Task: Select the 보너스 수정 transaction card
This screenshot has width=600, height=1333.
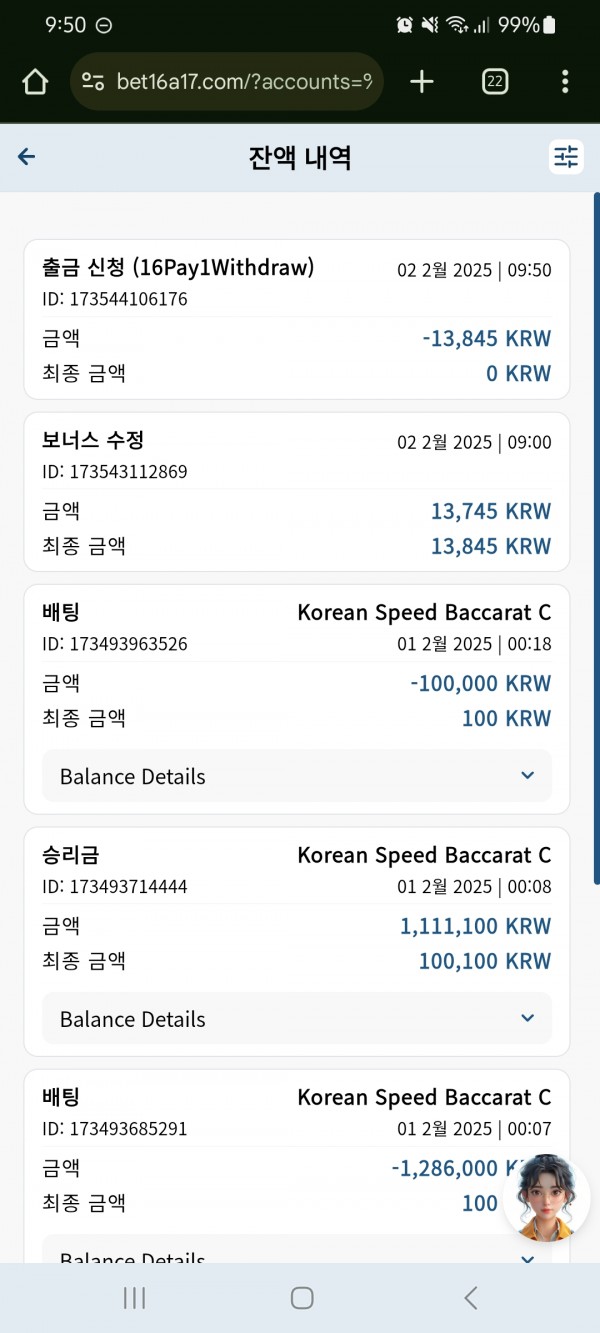Action: [x=297, y=492]
